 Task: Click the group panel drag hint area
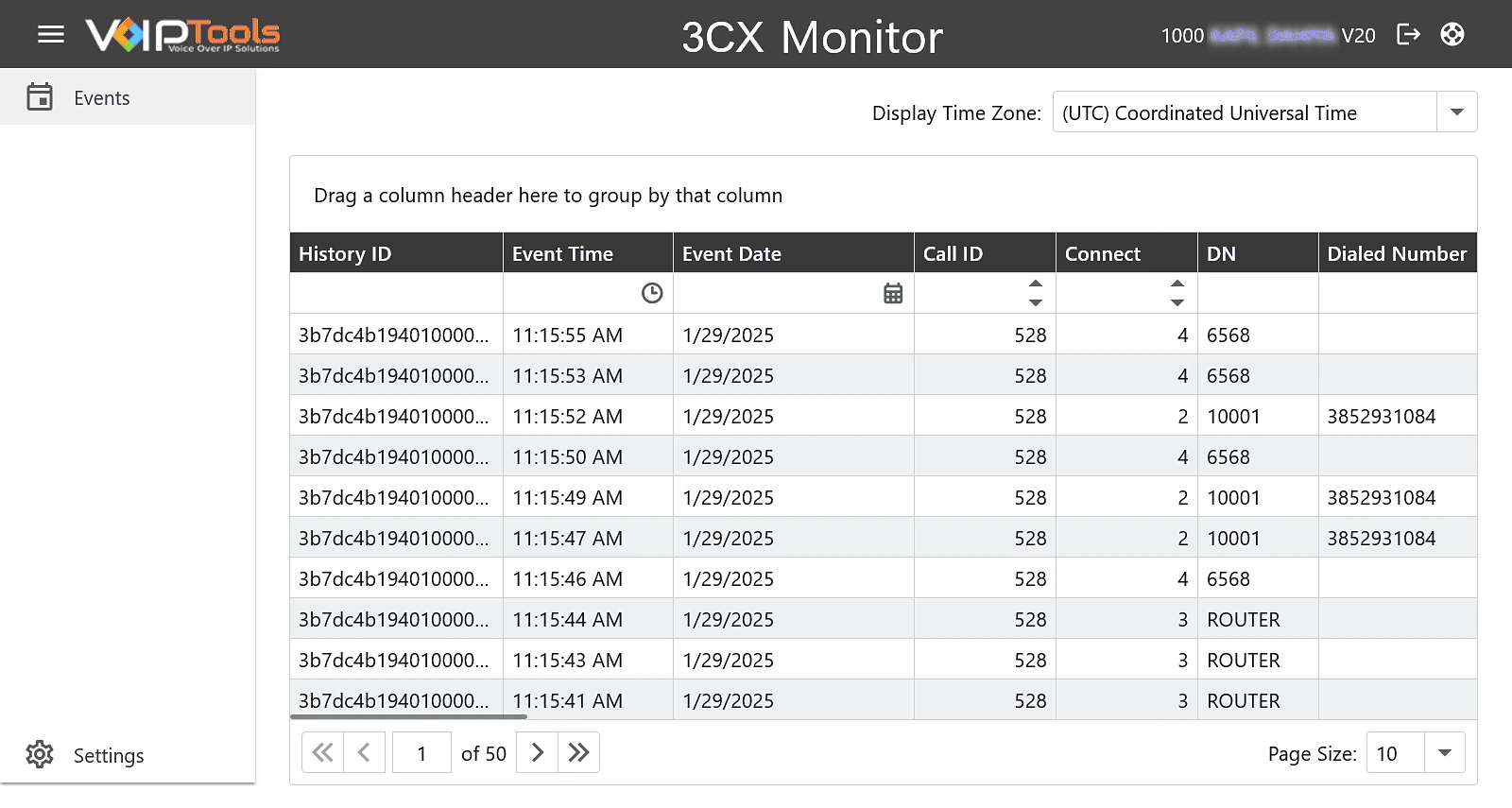pyautogui.click(x=884, y=195)
